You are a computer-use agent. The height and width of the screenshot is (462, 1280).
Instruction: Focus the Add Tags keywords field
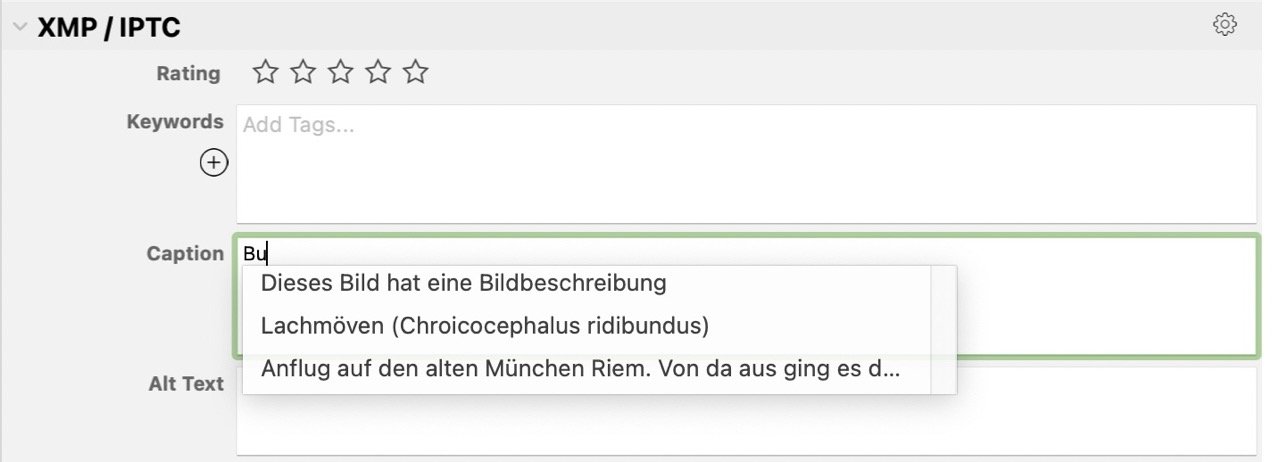746,164
